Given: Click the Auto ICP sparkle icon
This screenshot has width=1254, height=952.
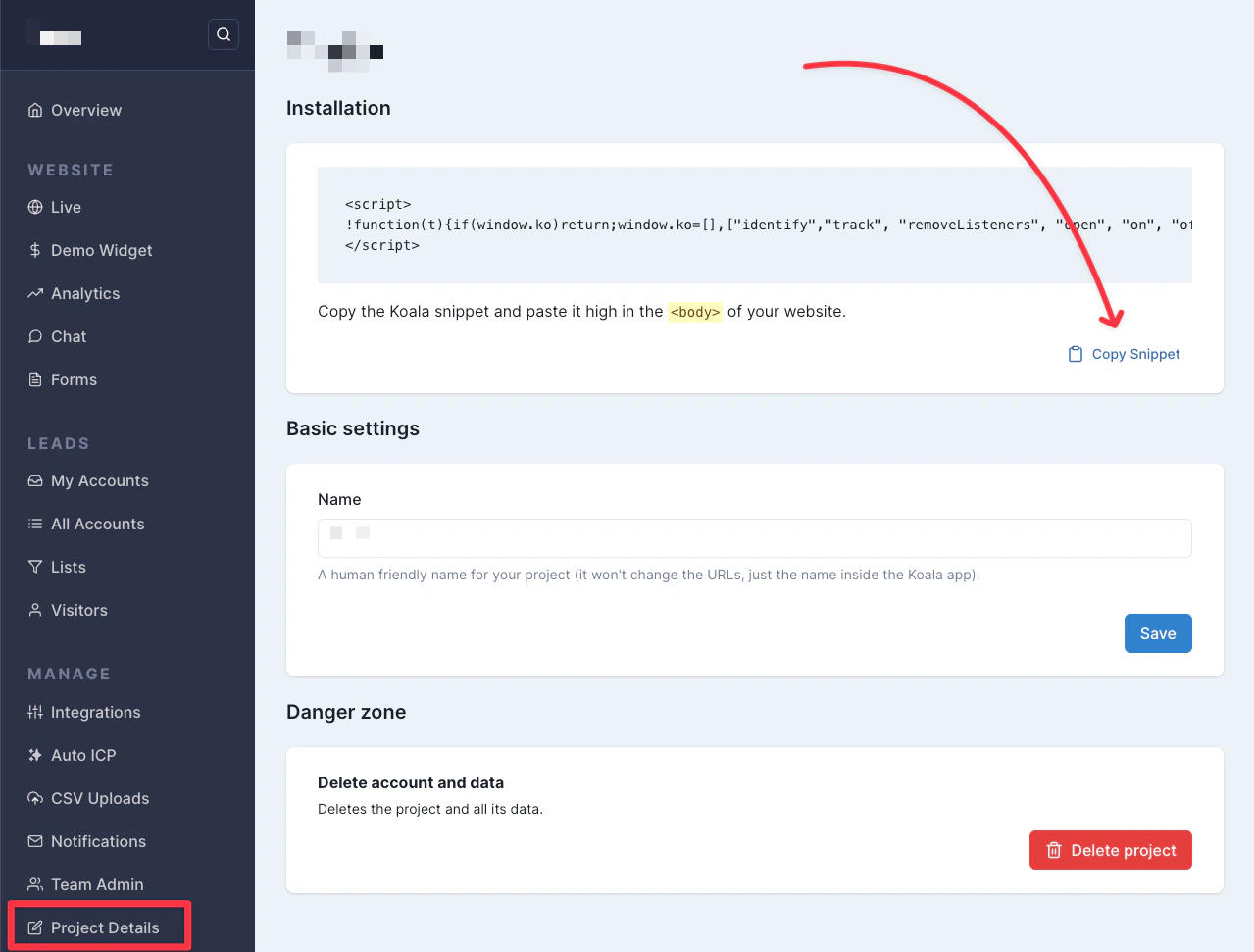Looking at the screenshot, I should [35, 755].
